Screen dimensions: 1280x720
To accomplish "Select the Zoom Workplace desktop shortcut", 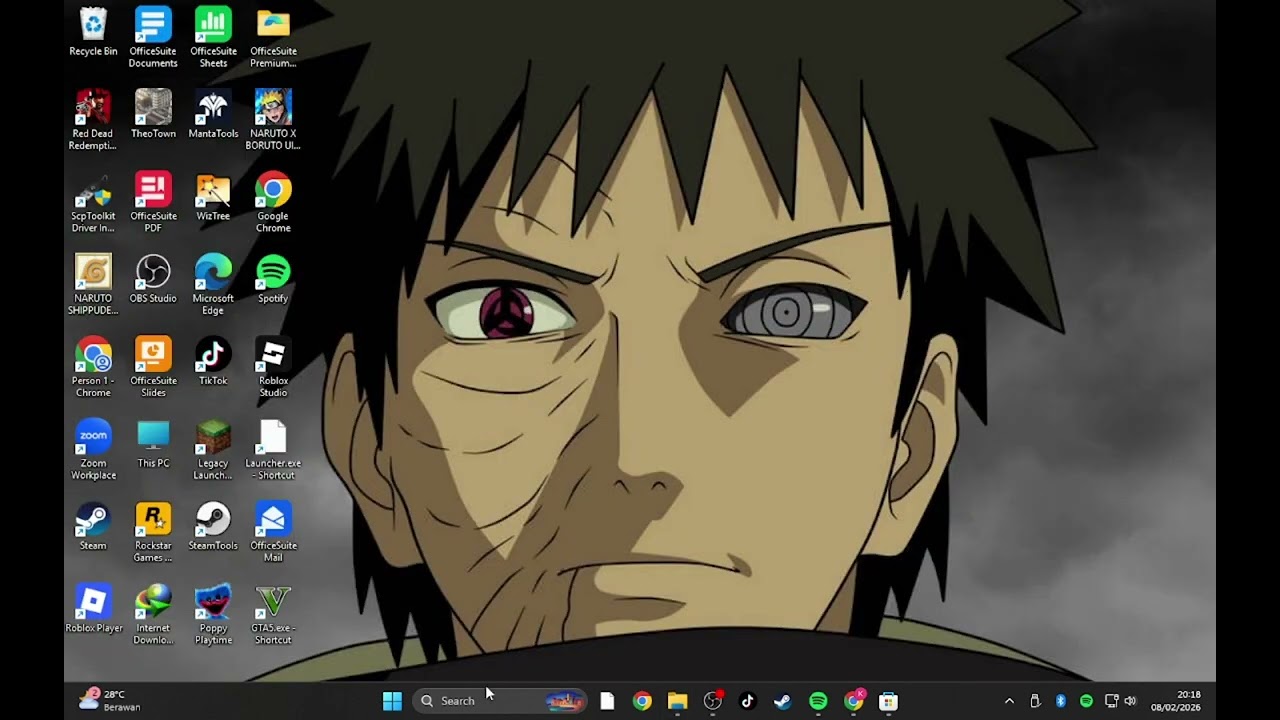I will coord(93,450).
